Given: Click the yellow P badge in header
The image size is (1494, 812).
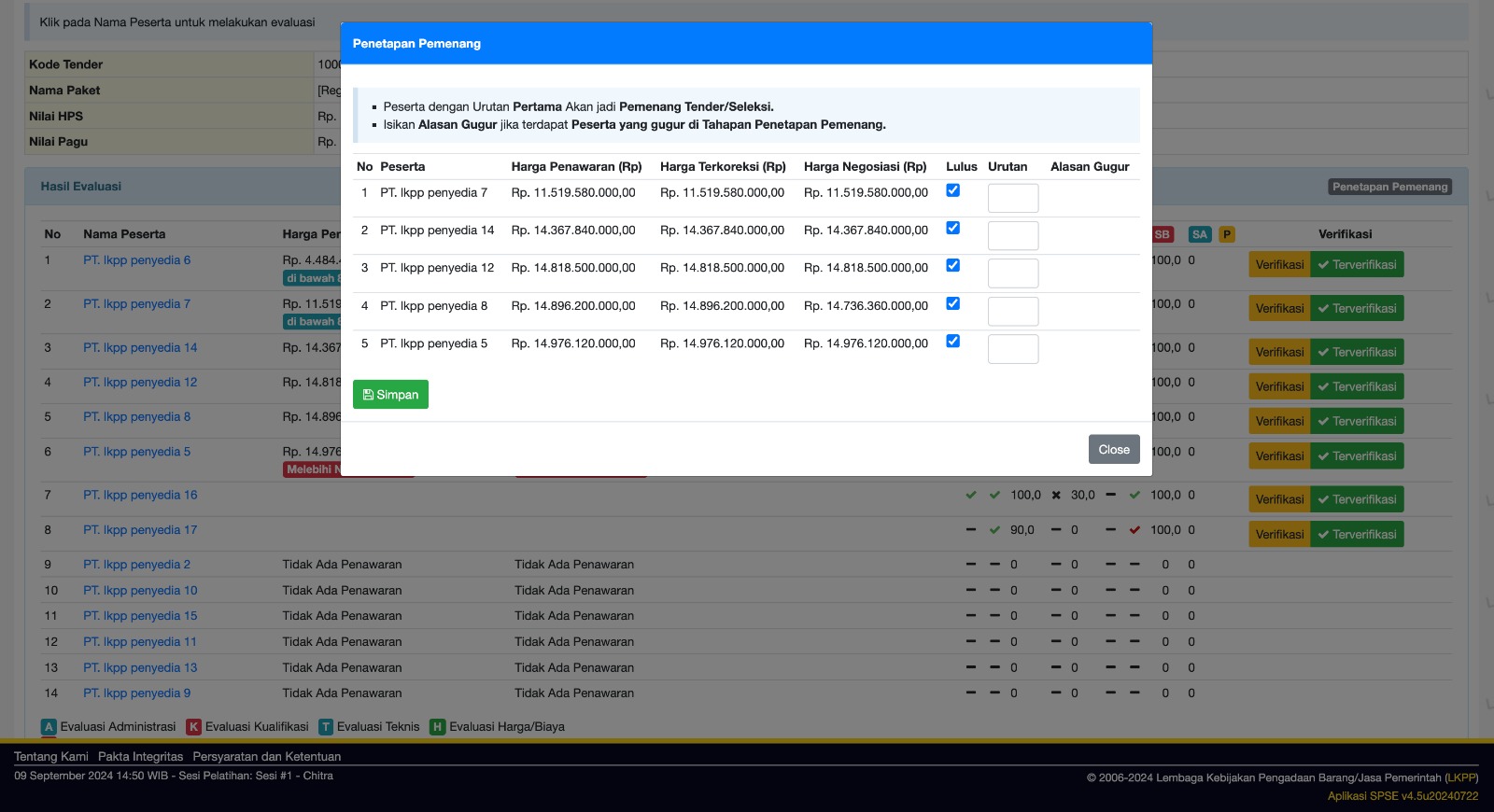Looking at the screenshot, I should [1227, 234].
